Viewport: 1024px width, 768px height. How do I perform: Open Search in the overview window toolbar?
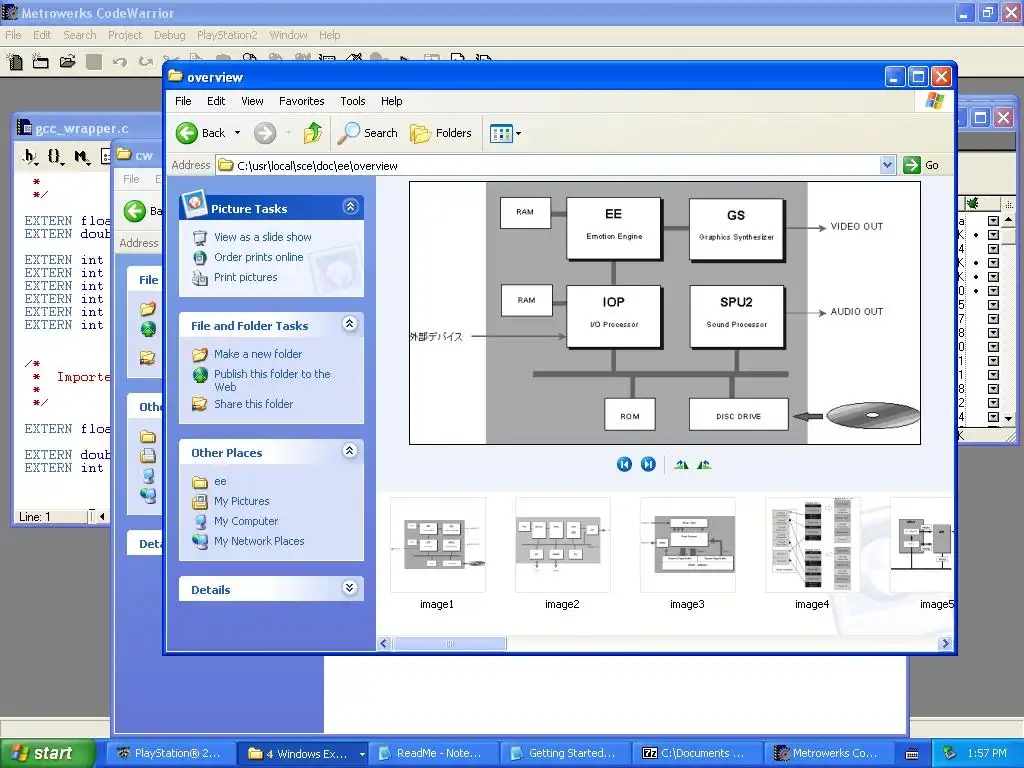368,133
